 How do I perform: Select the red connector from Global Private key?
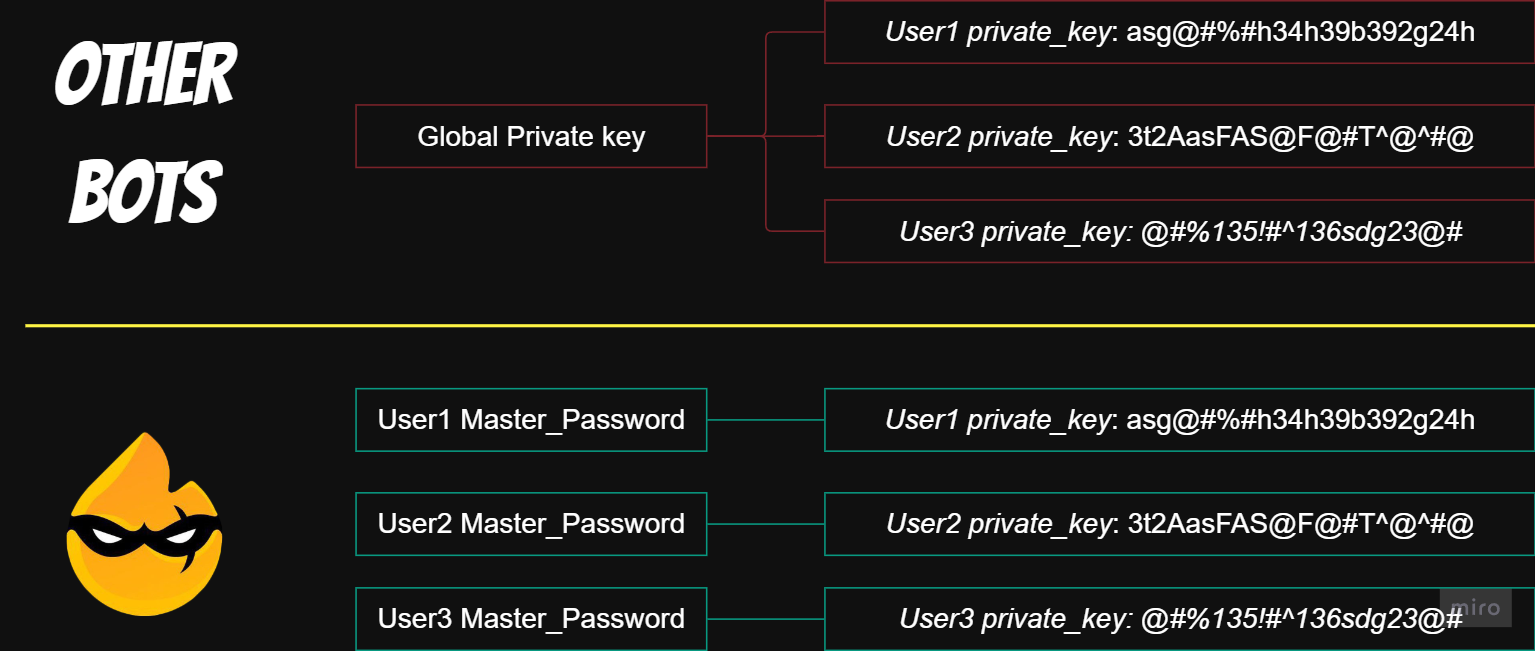pyautogui.click(x=735, y=136)
